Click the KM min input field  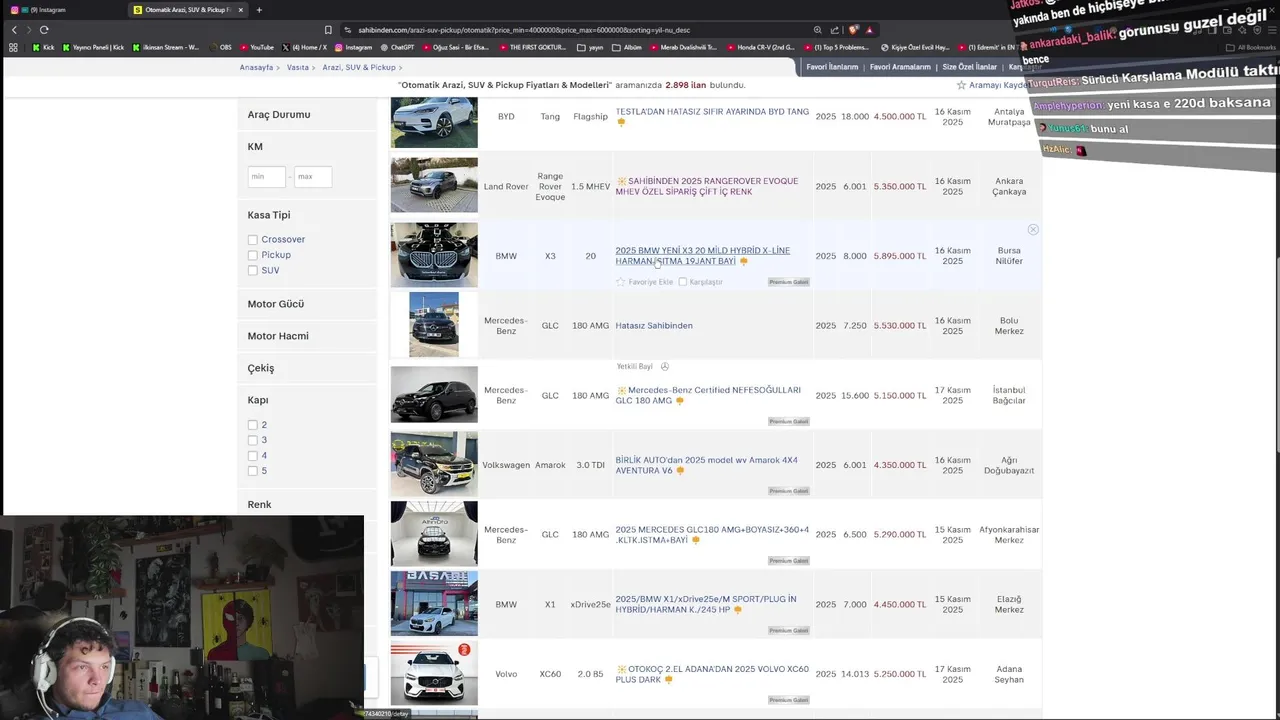pyautogui.click(x=266, y=177)
